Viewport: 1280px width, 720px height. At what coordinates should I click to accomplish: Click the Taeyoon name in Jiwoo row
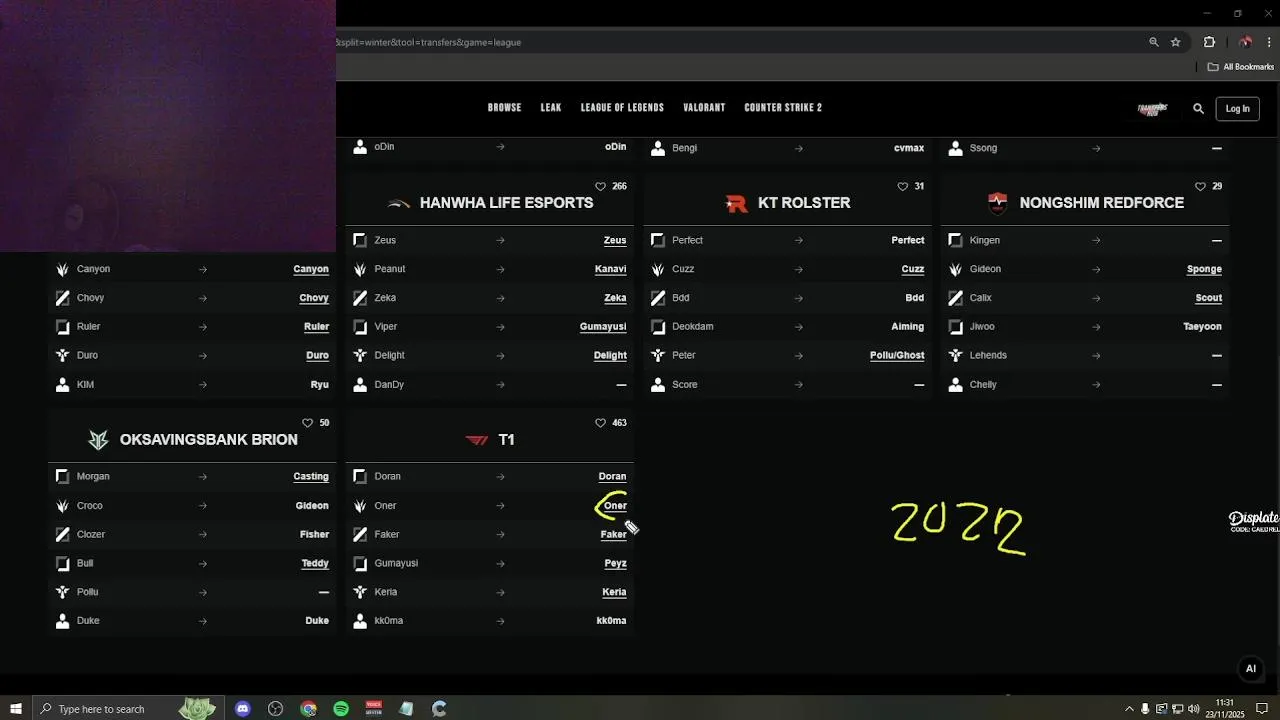pos(1202,327)
